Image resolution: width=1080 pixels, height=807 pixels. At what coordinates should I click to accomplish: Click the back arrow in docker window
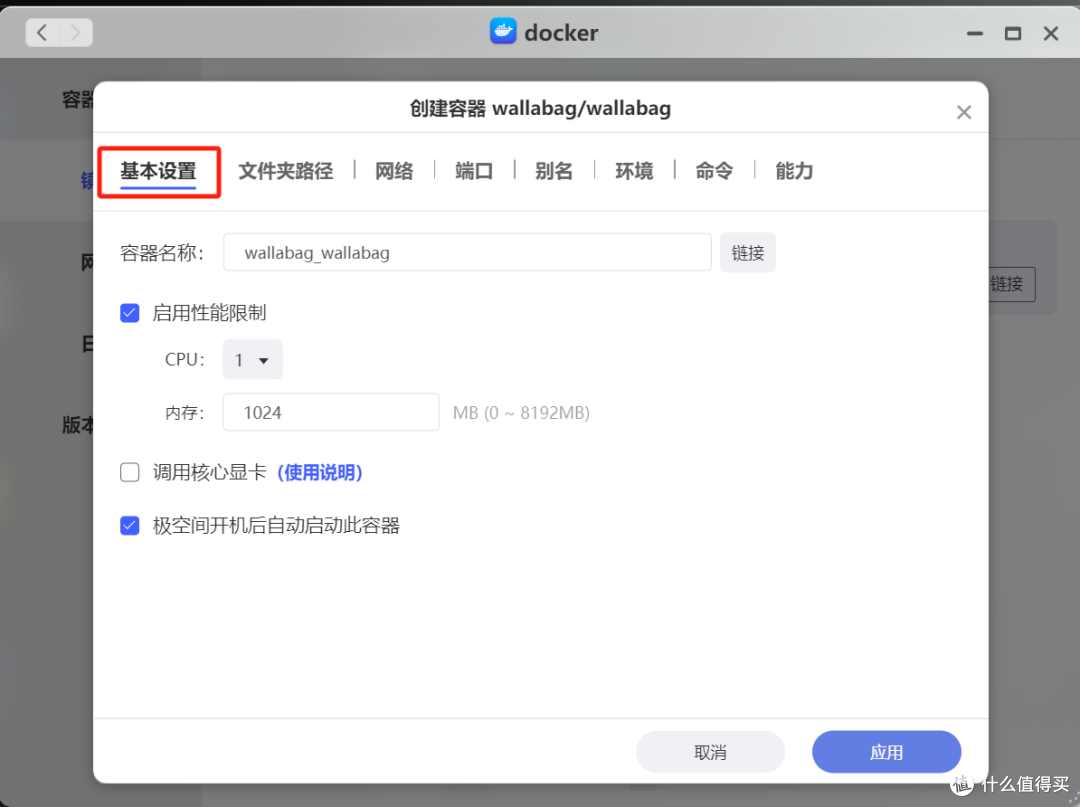[42, 32]
